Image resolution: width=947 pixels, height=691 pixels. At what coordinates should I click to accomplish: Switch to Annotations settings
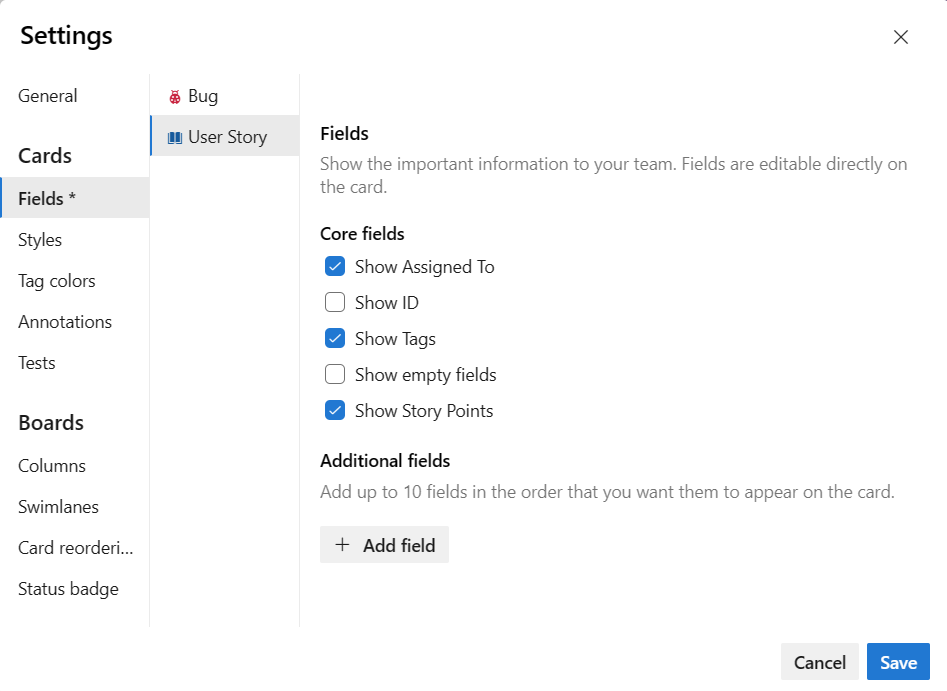click(65, 322)
